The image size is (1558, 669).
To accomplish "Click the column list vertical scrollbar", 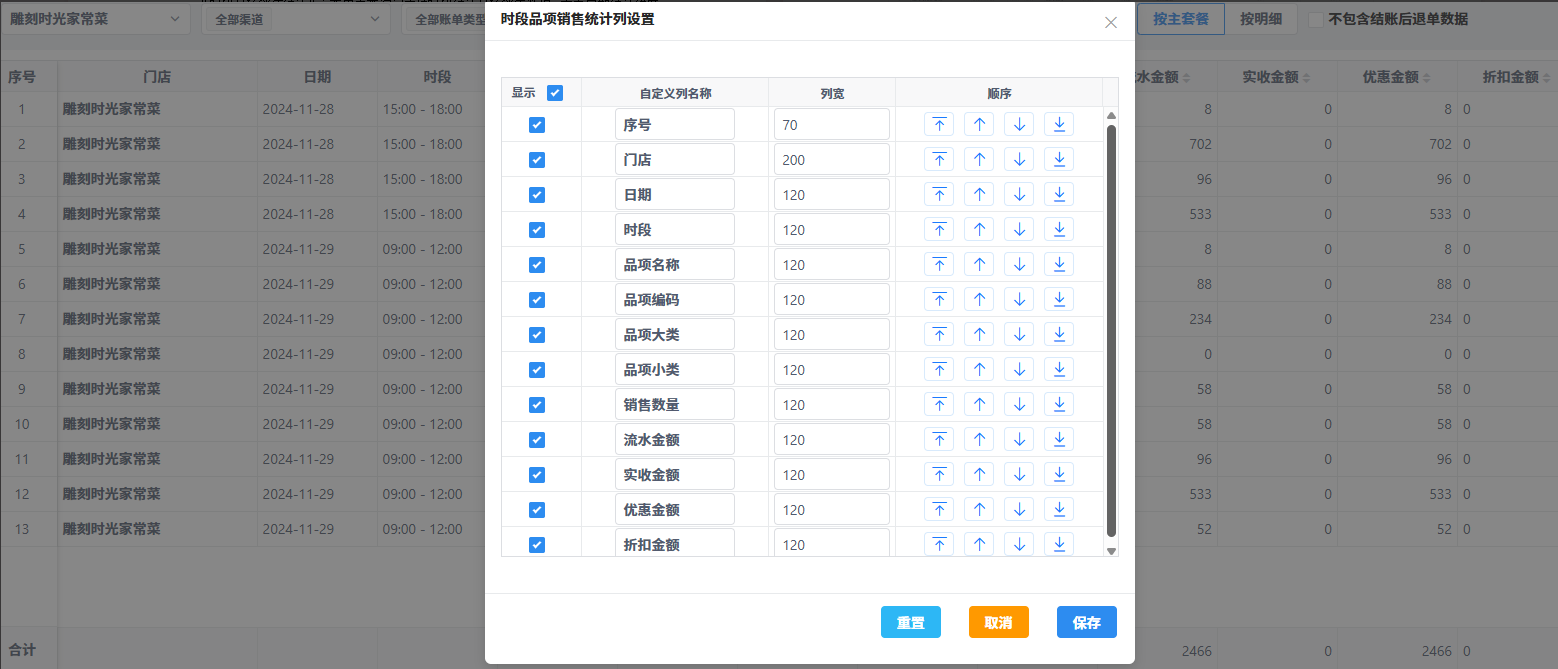I will tap(1111, 330).
